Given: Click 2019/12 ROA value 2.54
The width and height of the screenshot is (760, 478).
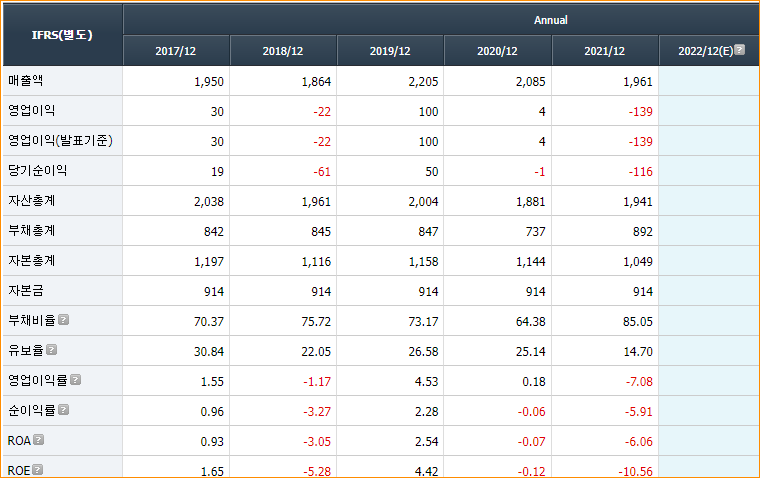Looking at the screenshot, I should point(427,442).
